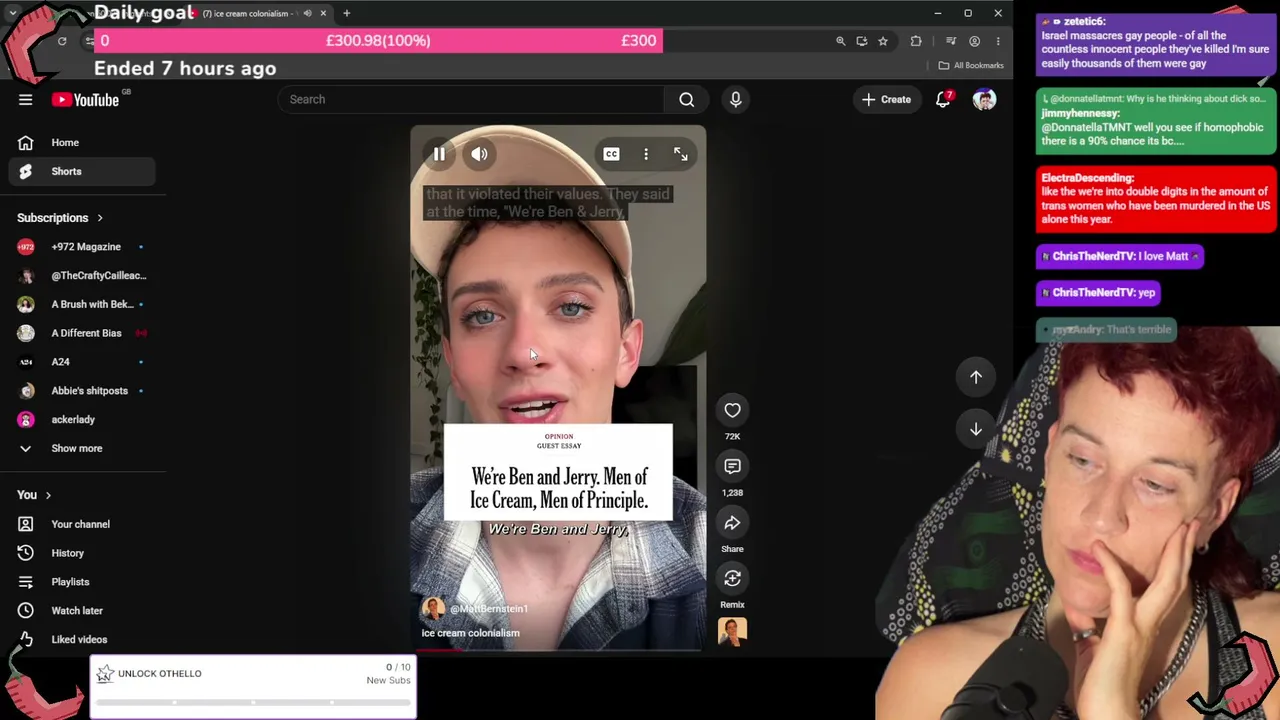This screenshot has width=1280, height=720.
Task: Open watch History
Action: [x=80, y=553]
